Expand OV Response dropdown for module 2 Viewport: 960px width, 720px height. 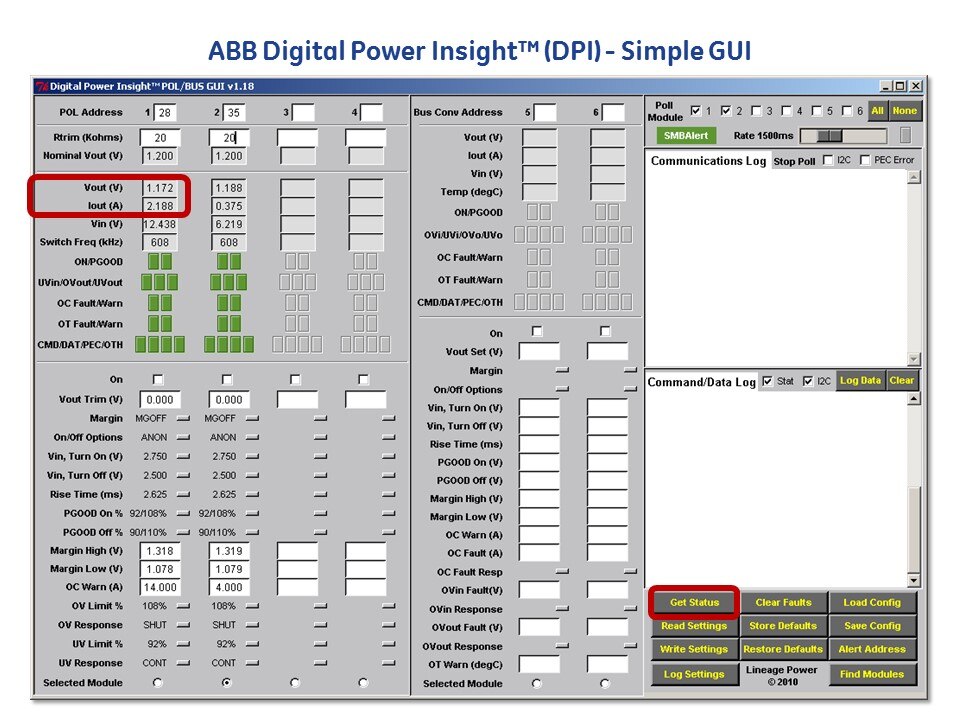(x=251, y=625)
